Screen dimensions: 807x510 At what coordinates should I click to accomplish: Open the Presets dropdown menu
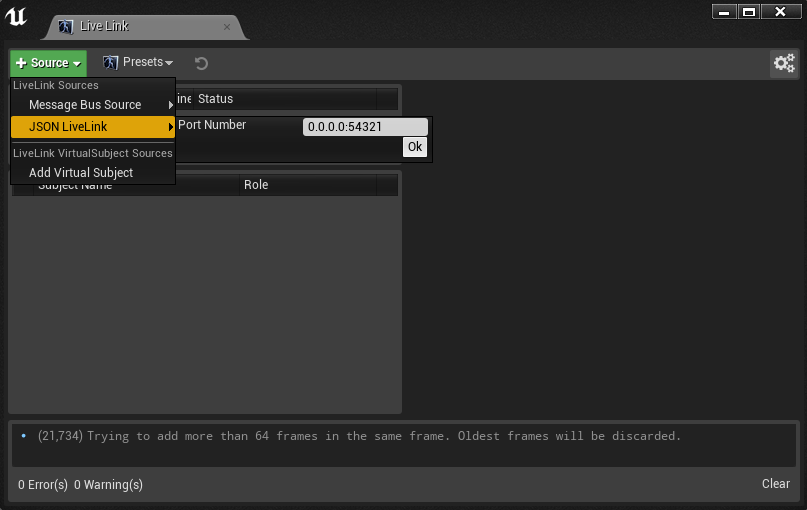[138, 62]
